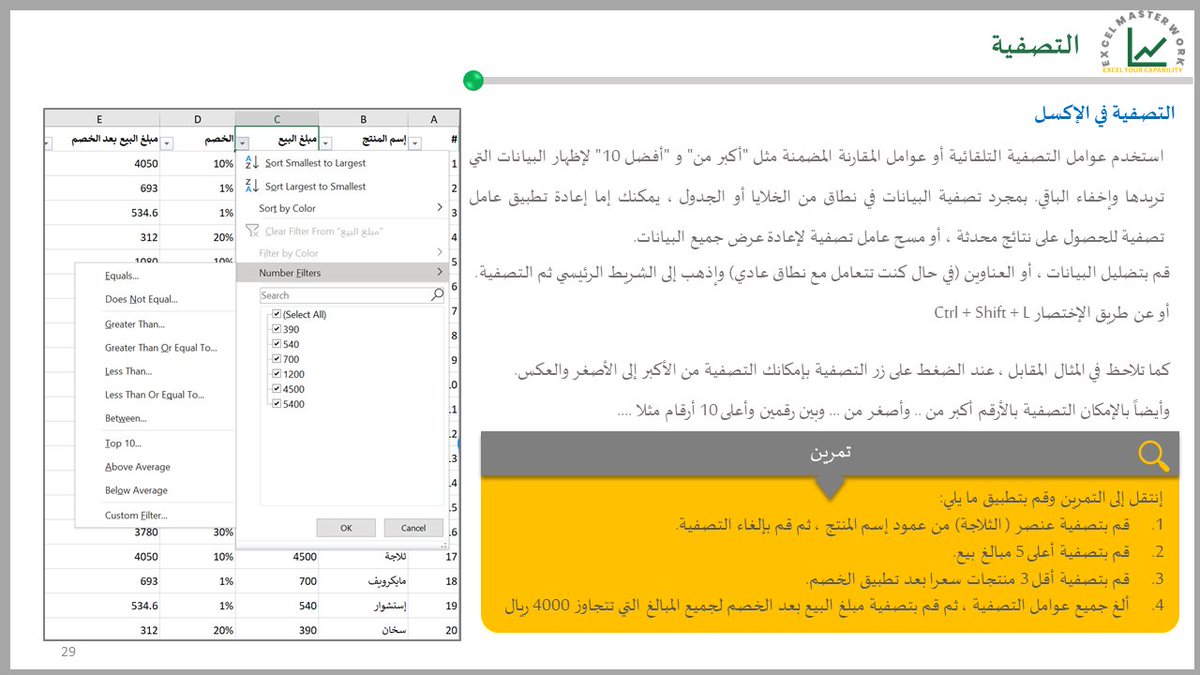1200x675 pixels.
Task: Click the 30% cell beside 3780
Action: [x=198, y=533]
